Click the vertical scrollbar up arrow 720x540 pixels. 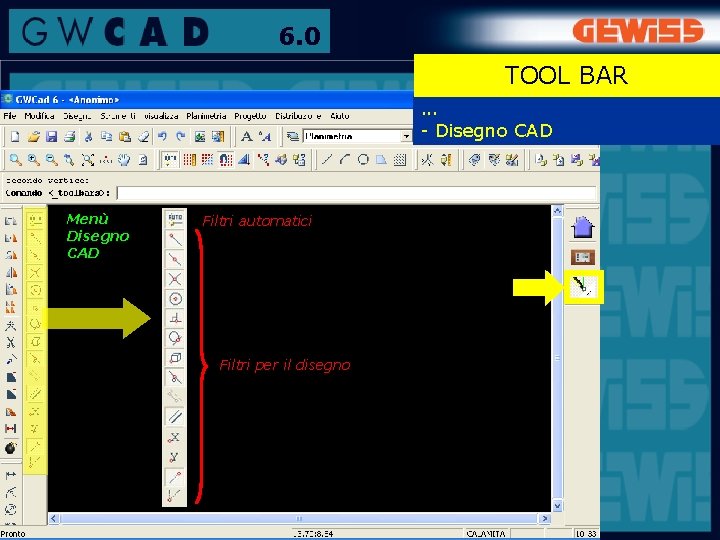click(x=557, y=211)
